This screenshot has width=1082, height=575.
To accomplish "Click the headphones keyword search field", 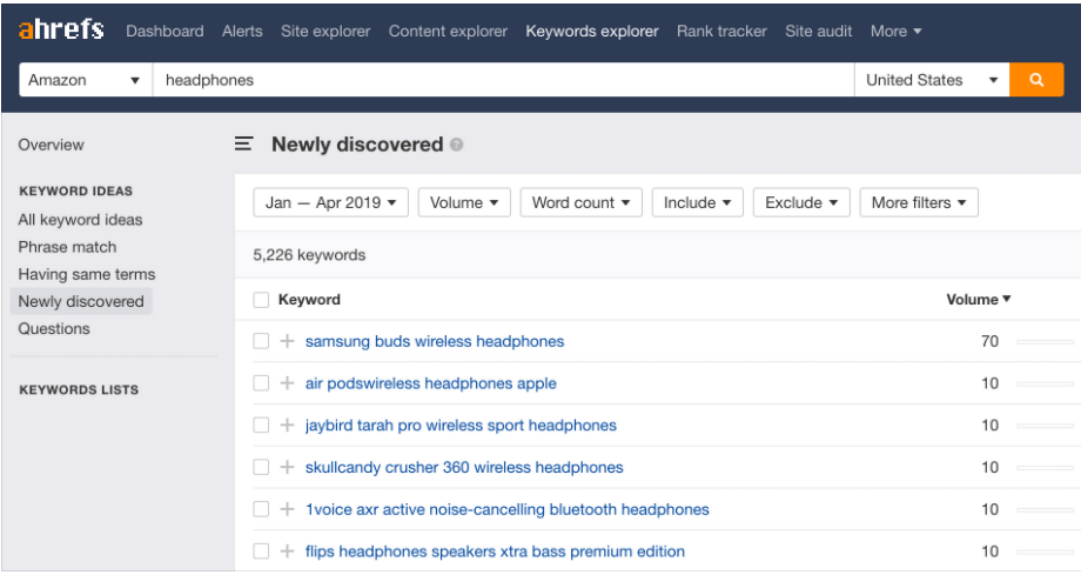I will coord(504,80).
